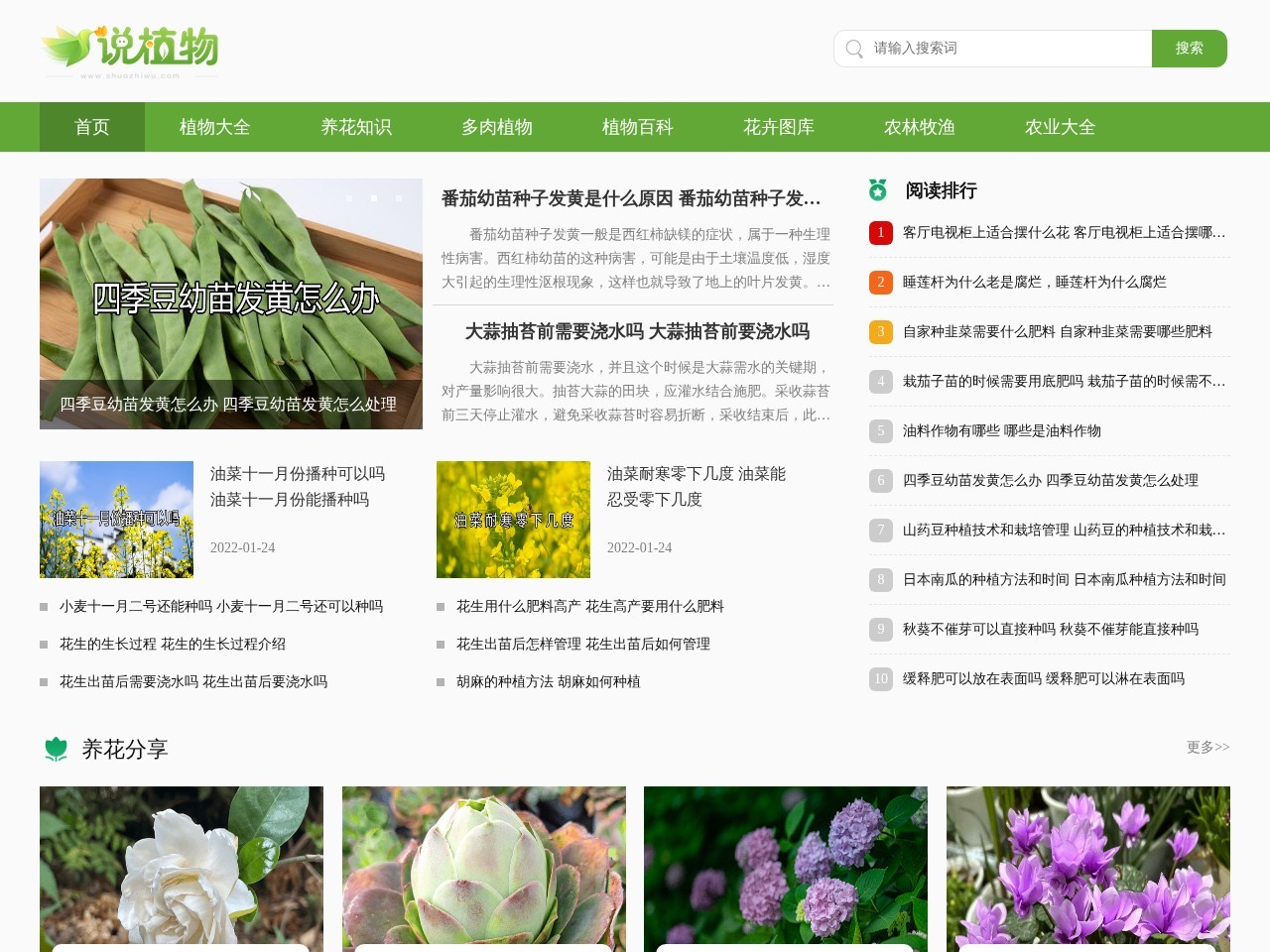1270x952 pixels.
Task: Open the 更多>> link for 养花分享
Action: pos(1206,749)
